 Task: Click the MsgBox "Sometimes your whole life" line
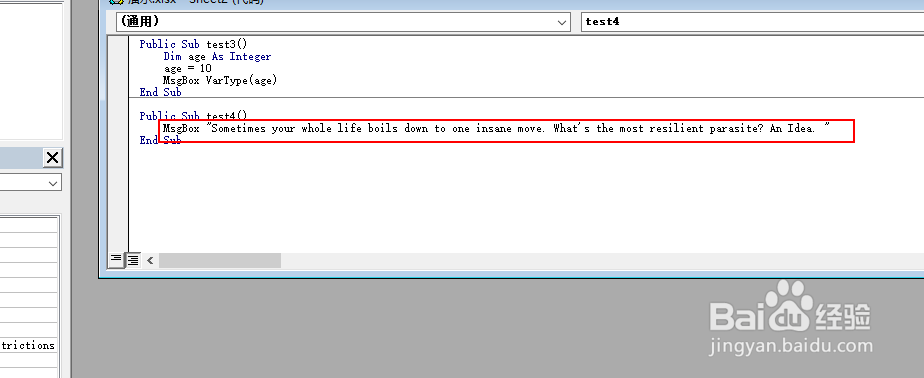496,128
